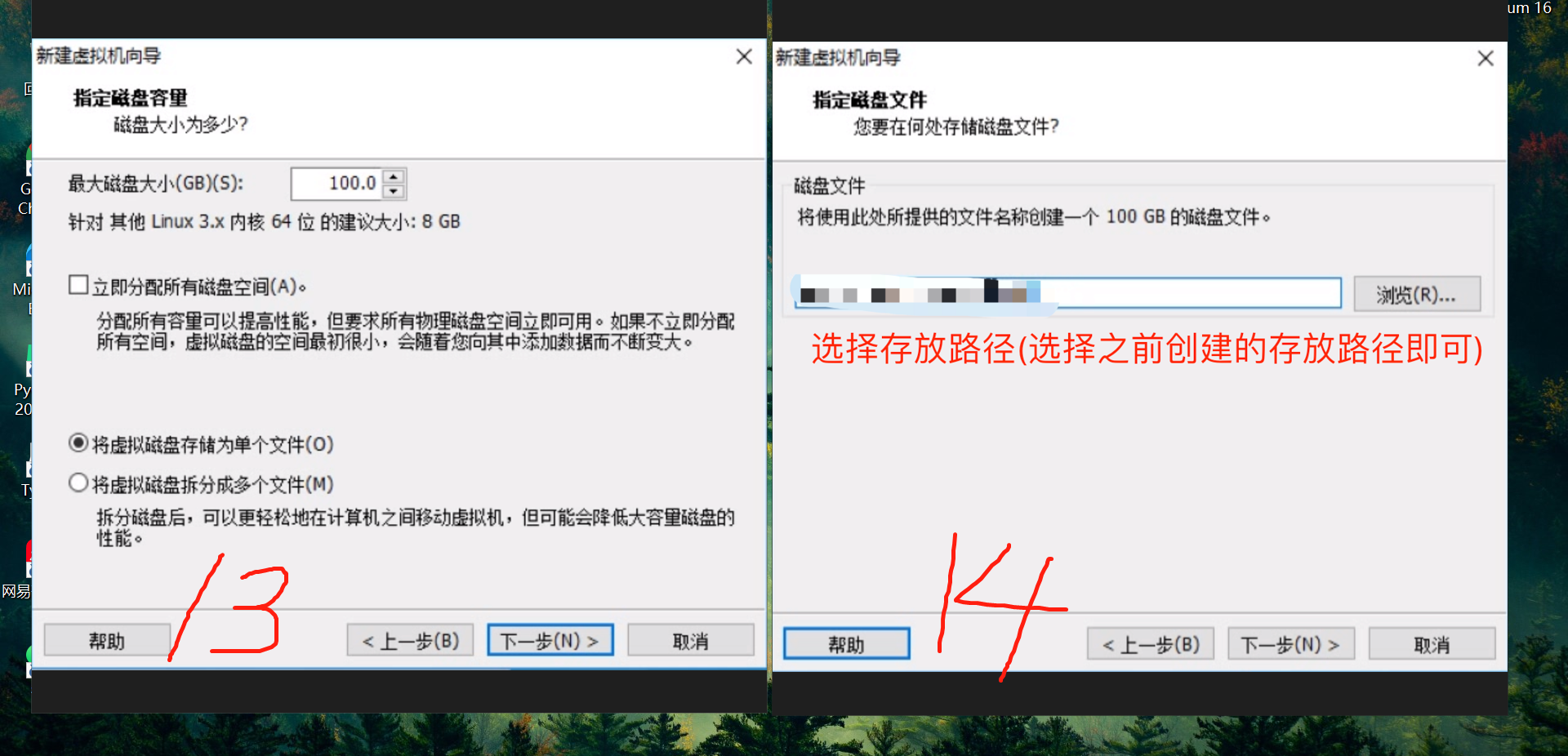Click 帮助 in the disk file dialog
The image size is (1568, 756).
click(x=847, y=644)
